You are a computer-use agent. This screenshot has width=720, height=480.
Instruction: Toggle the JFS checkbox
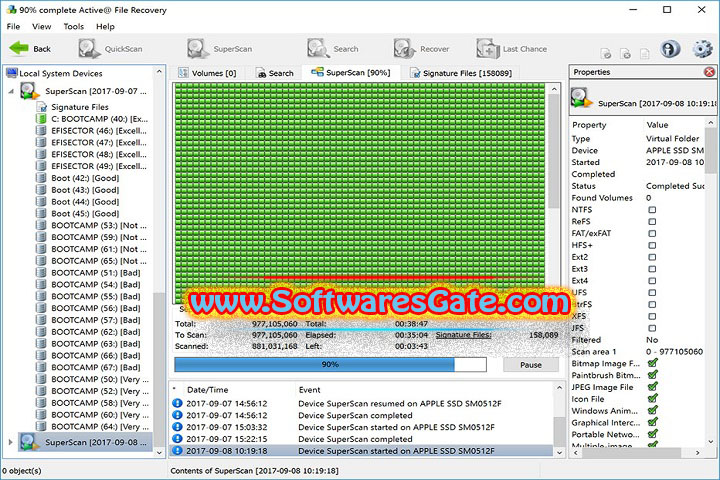pos(652,328)
